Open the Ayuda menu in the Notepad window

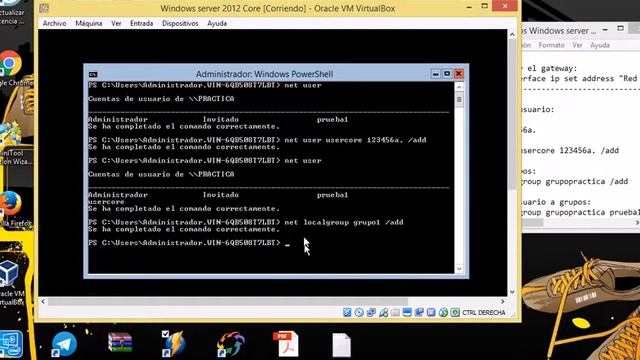tap(600, 45)
